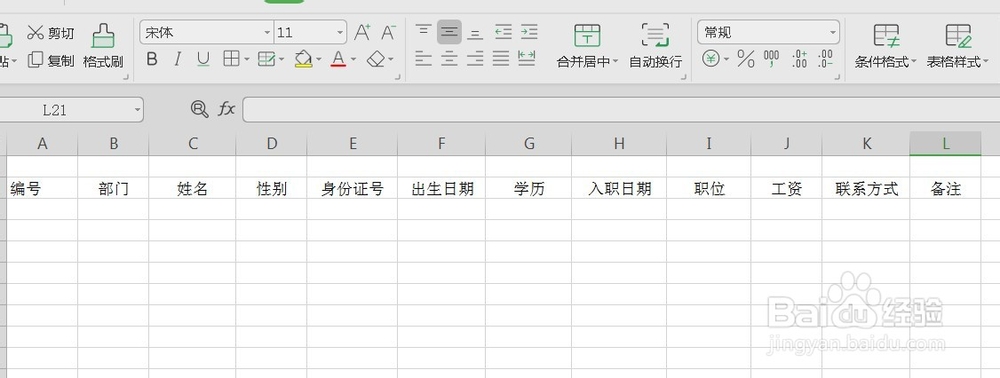Click cell containing 性别
This screenshot has height=378, width=1000.
point(272,189)
